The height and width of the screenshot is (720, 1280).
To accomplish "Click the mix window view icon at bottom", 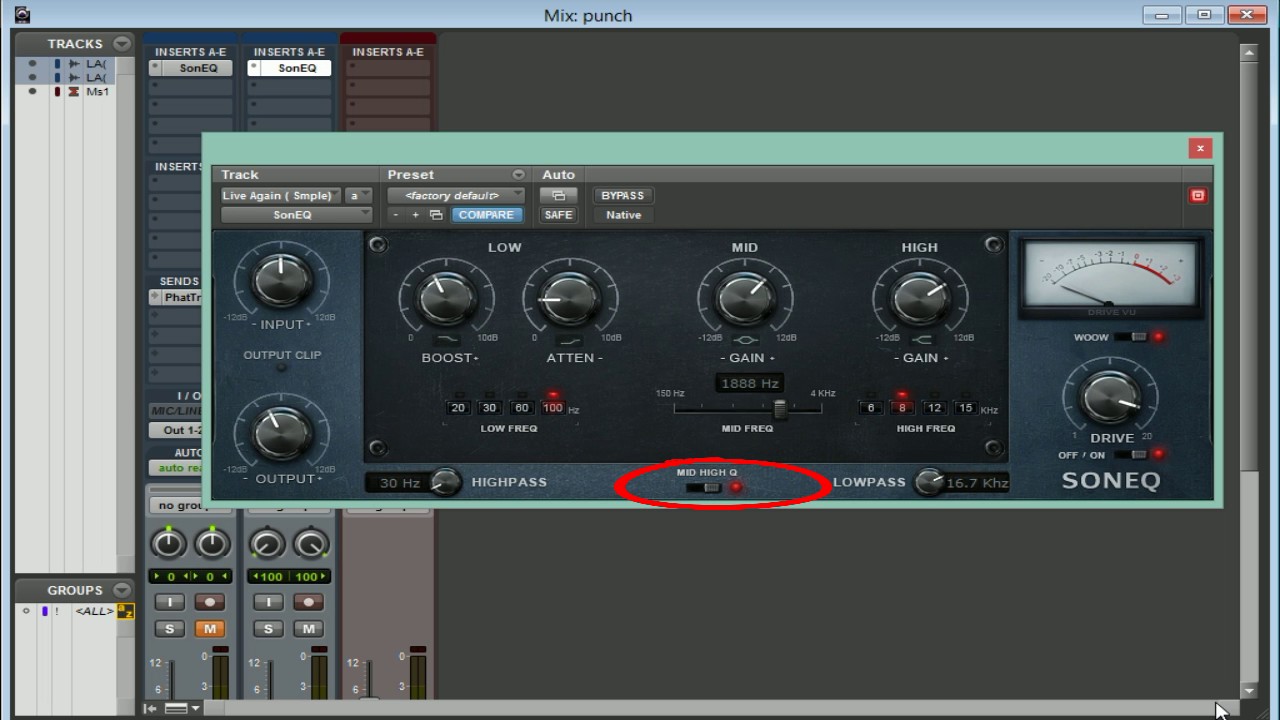I will coord(176,708).
